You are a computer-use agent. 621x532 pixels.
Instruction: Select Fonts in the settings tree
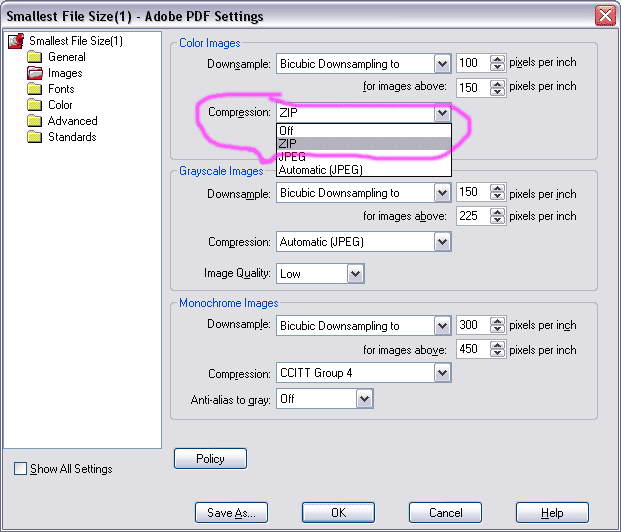coord(61,89)
